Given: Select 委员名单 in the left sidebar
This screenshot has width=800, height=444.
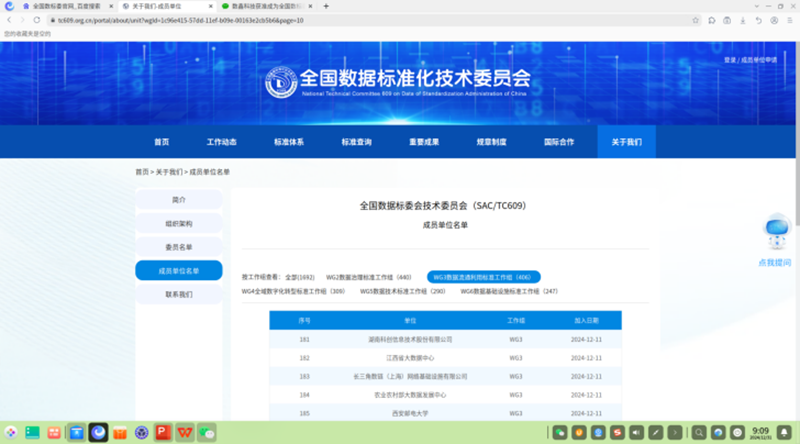Looking at the screenshot, I should click(x=178, y=247).
